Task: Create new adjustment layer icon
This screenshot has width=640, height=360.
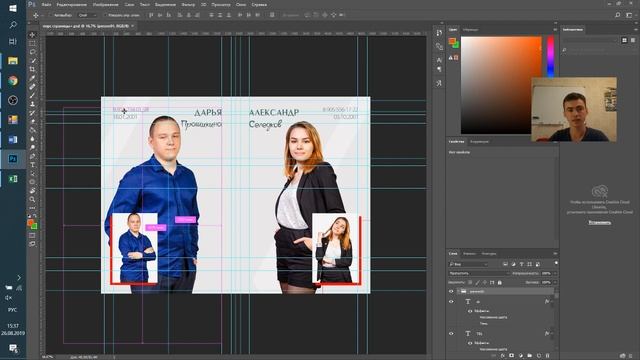Action: [x=520, y=356]
